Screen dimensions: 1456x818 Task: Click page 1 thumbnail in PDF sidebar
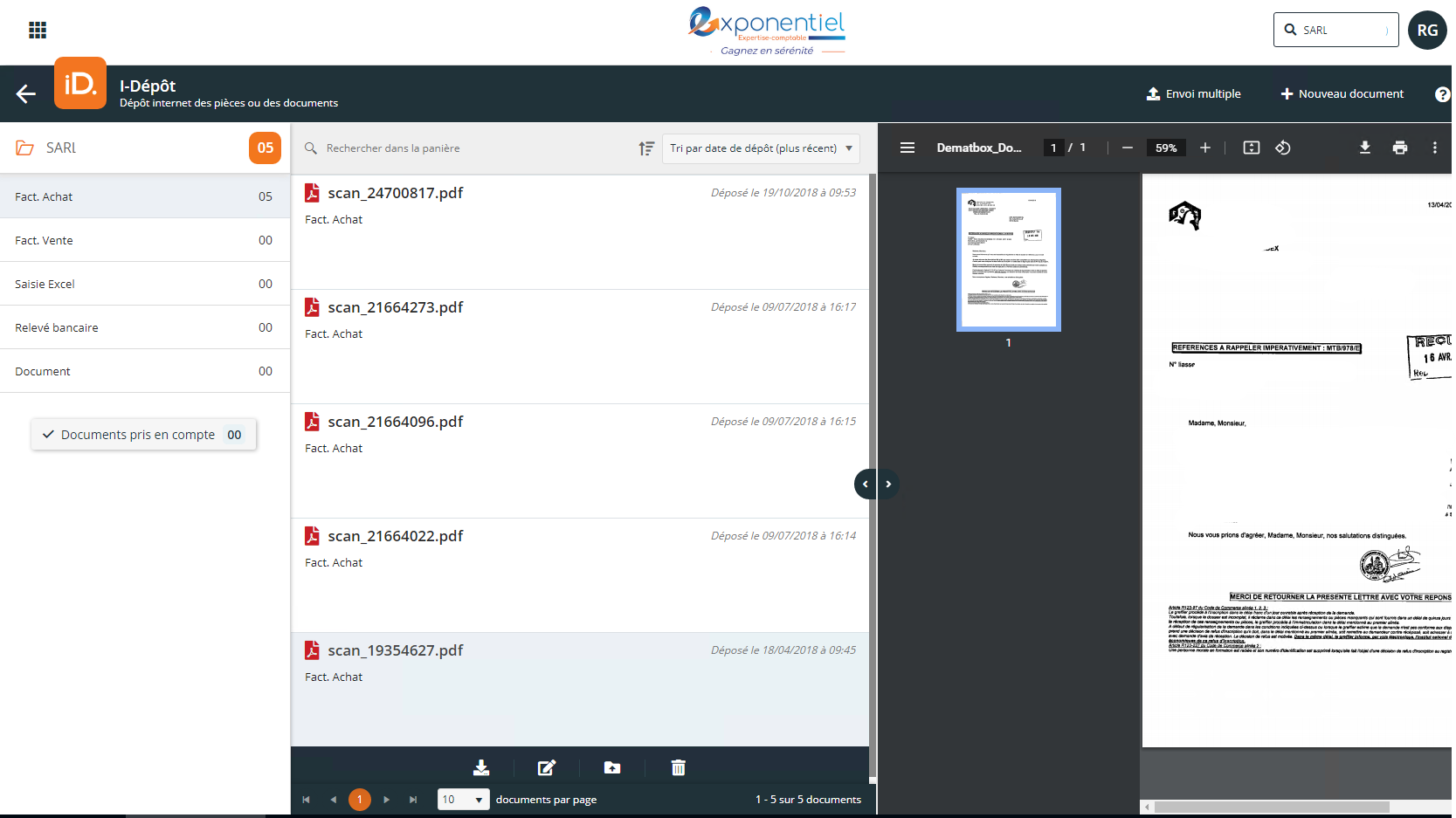(x=1008, y=259)
